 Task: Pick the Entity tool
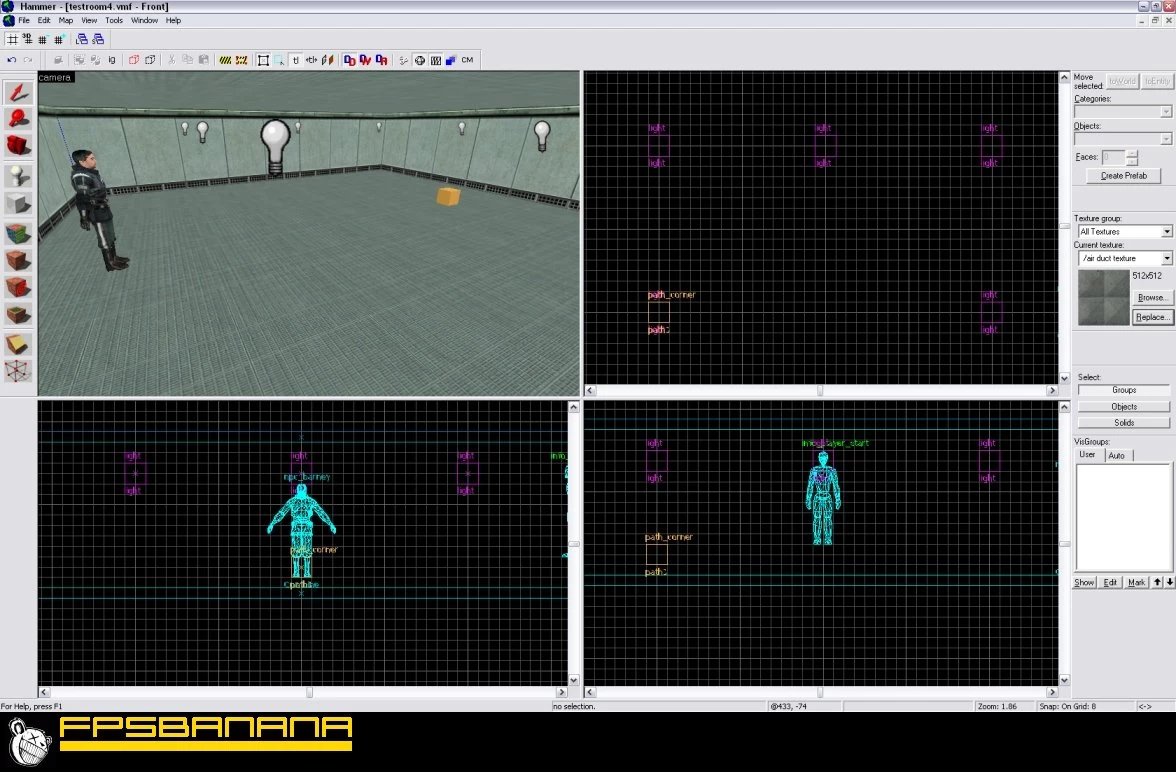pos(19,176)
